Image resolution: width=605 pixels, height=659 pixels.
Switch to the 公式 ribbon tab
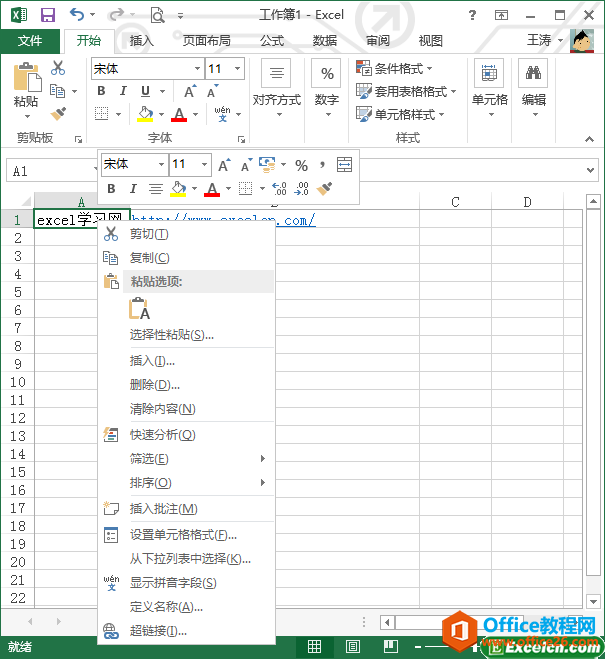click(x=272, y=41)
